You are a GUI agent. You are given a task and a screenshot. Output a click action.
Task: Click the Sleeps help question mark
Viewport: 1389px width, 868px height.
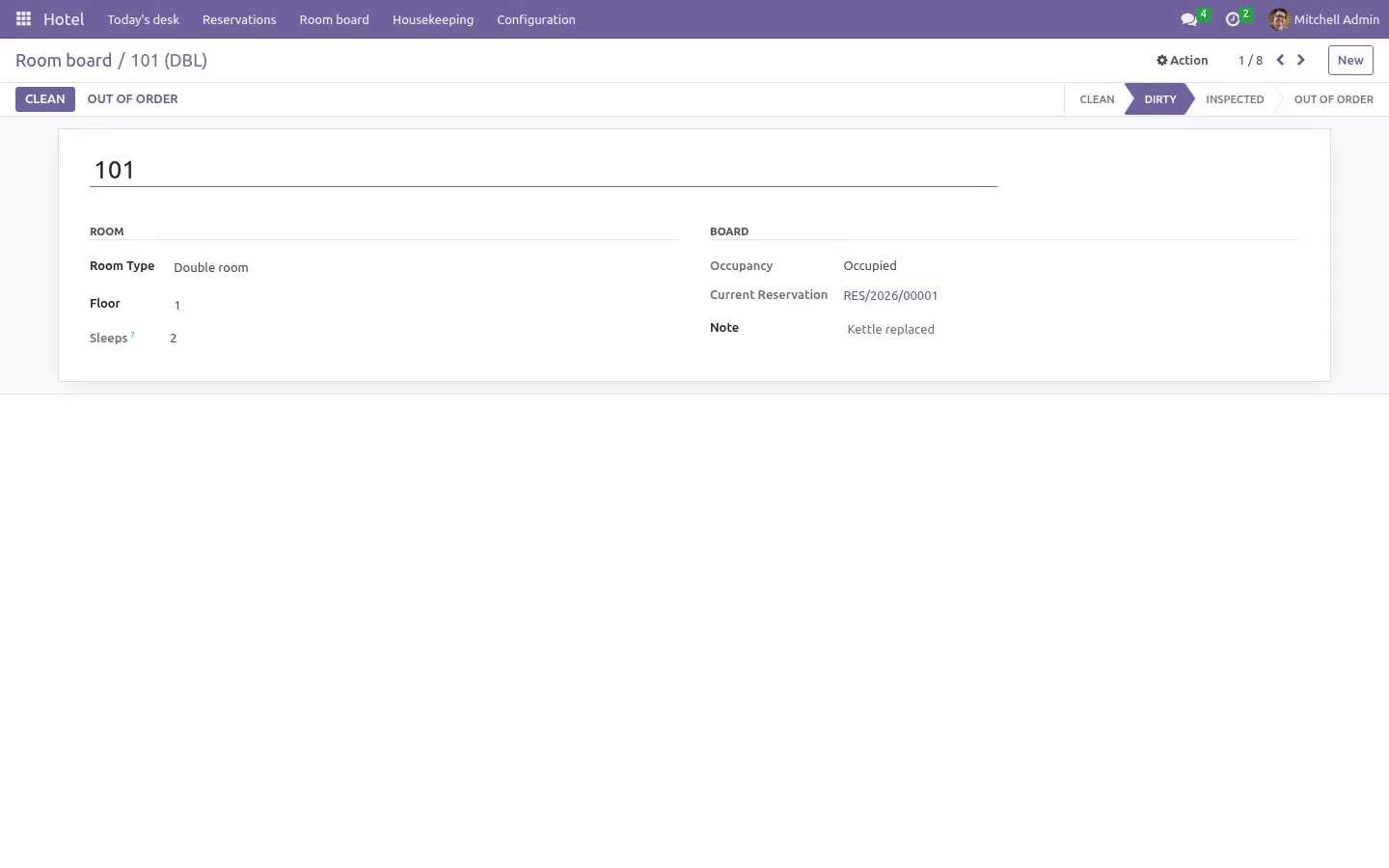132,335
